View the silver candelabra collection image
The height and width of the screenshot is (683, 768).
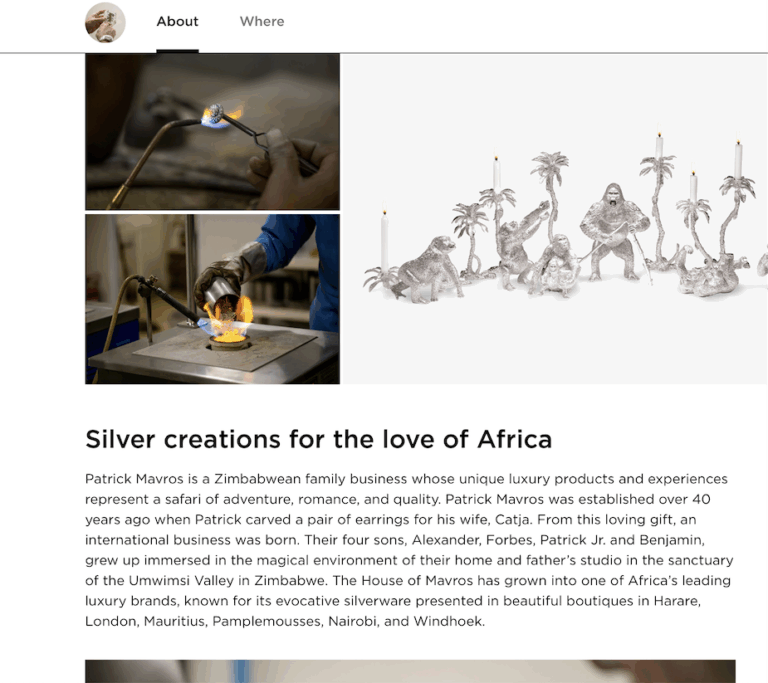[x=554, y=218]
